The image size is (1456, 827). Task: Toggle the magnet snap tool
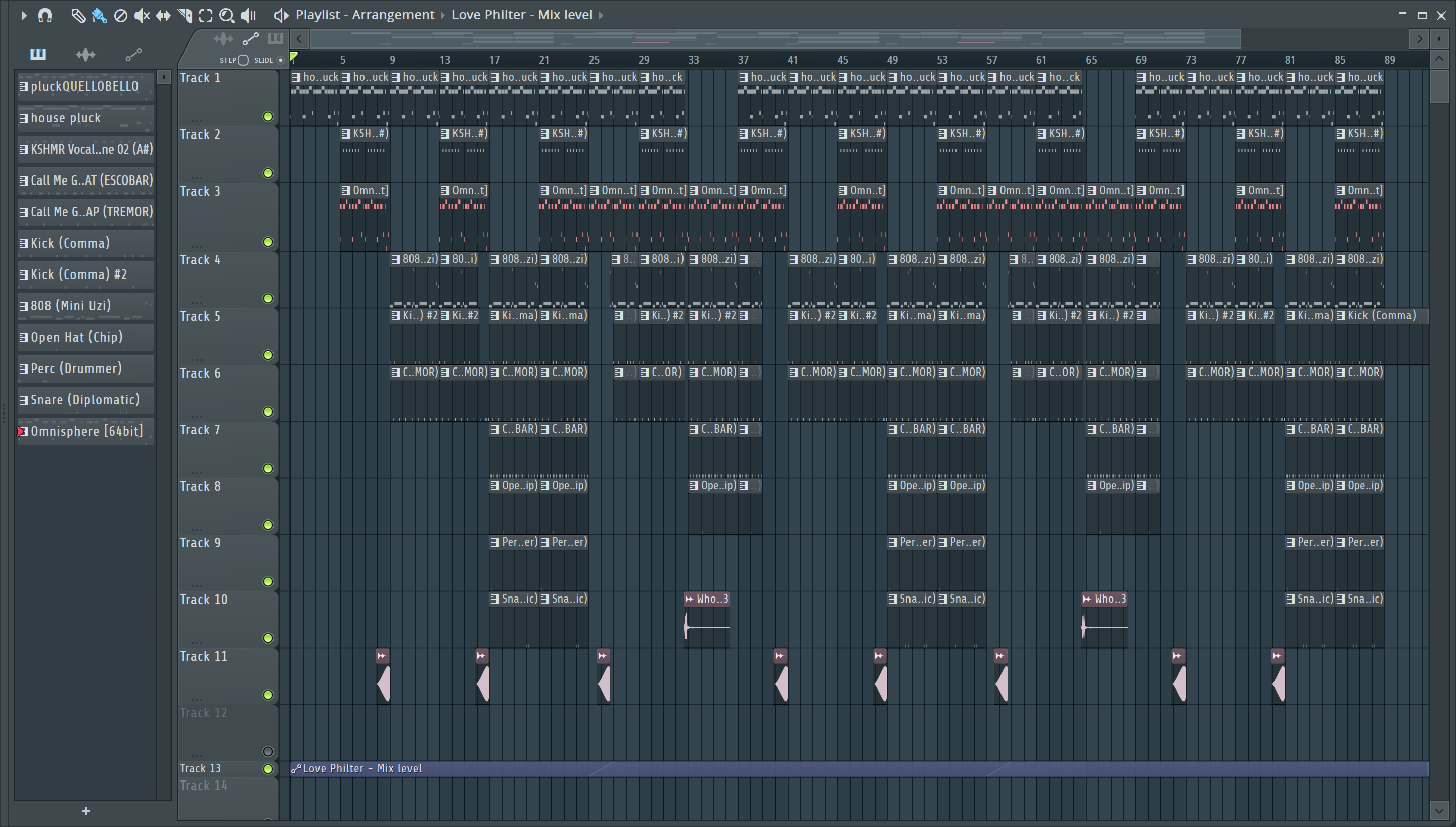pyautogui.click(x=45, y=15)
